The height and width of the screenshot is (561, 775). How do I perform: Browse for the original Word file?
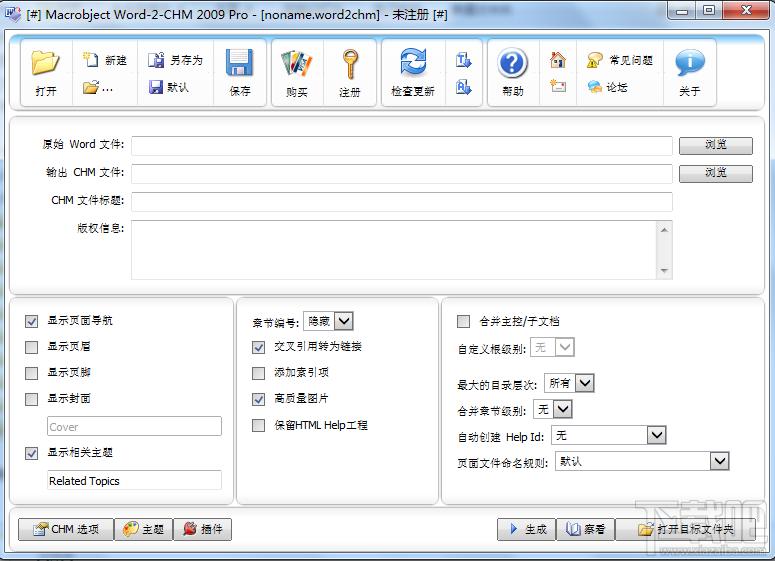pos(716,145)
